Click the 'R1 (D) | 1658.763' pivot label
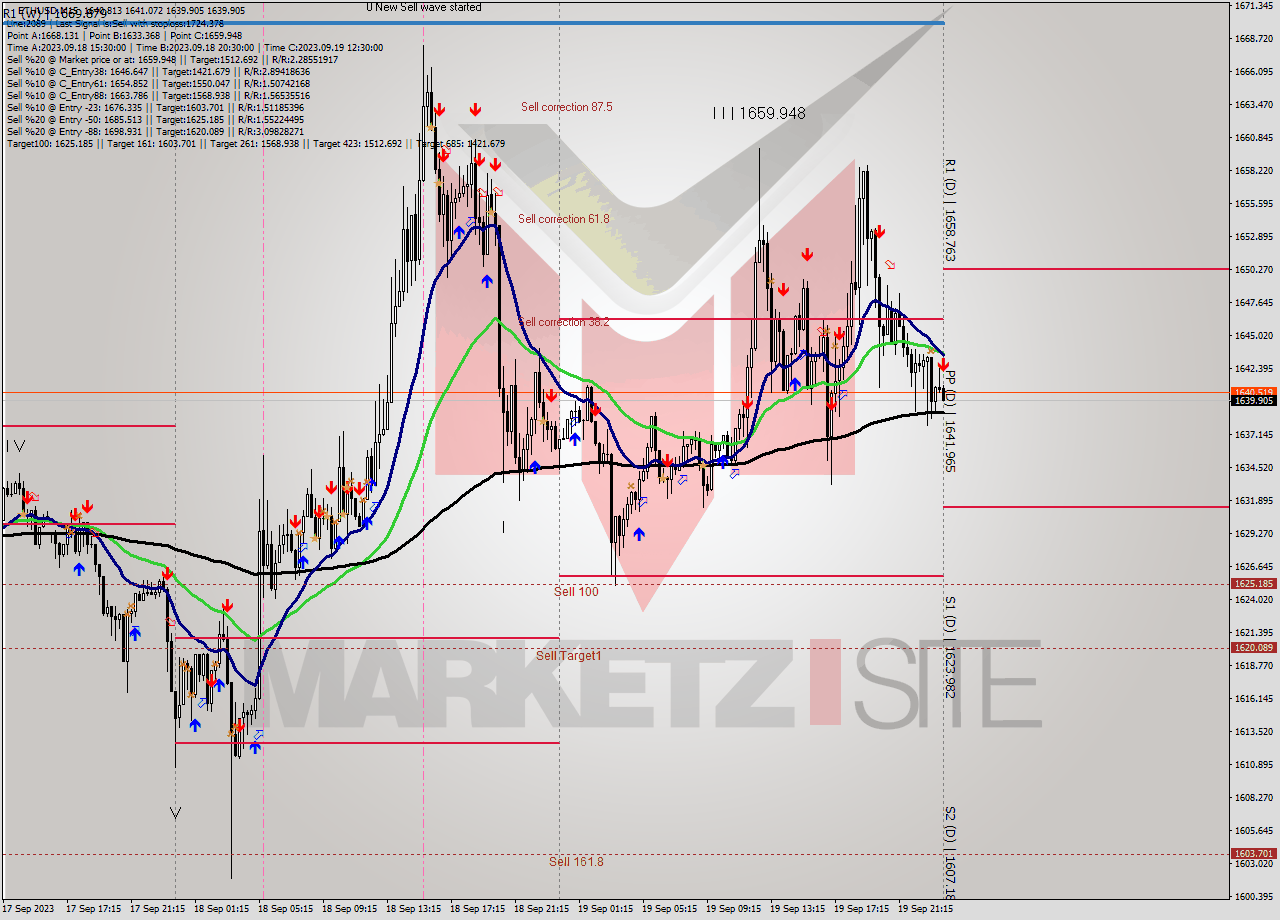This screenshot has width=1280, height=920. click(951, 210)
